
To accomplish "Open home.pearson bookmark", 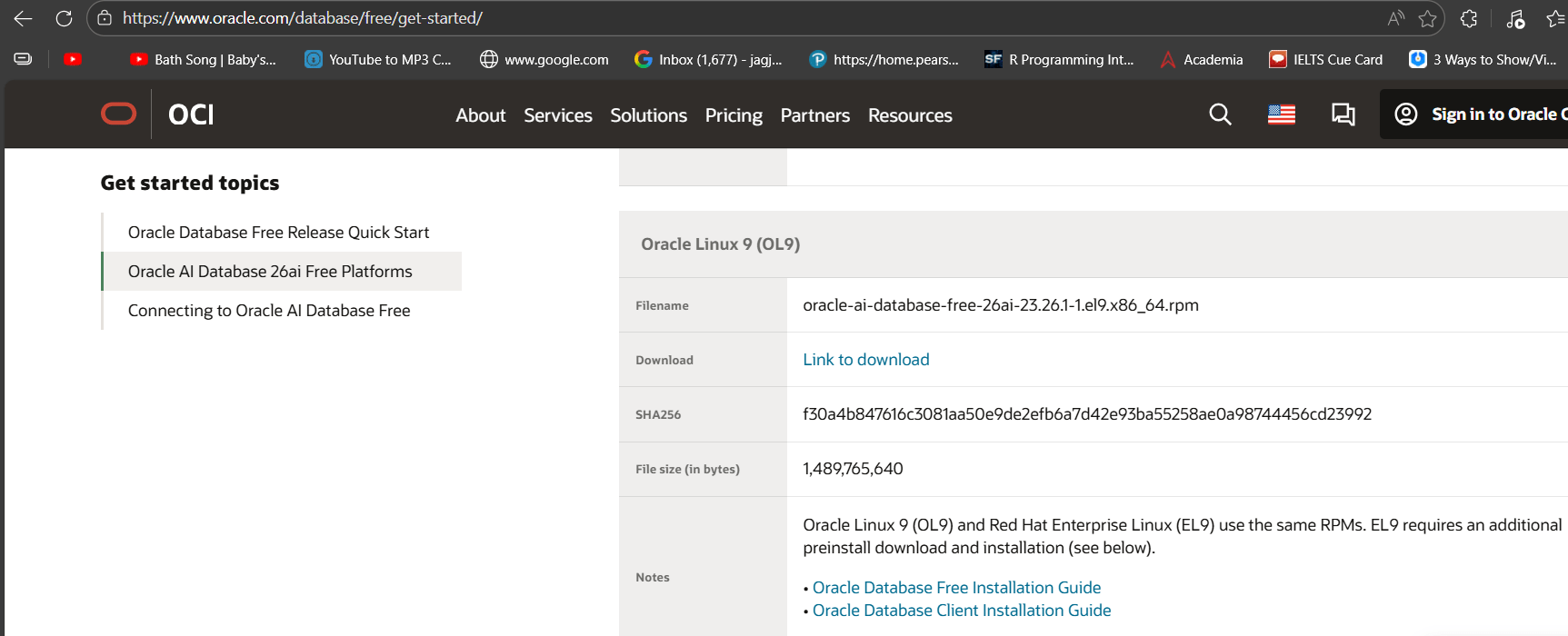I will click(884, 59).
